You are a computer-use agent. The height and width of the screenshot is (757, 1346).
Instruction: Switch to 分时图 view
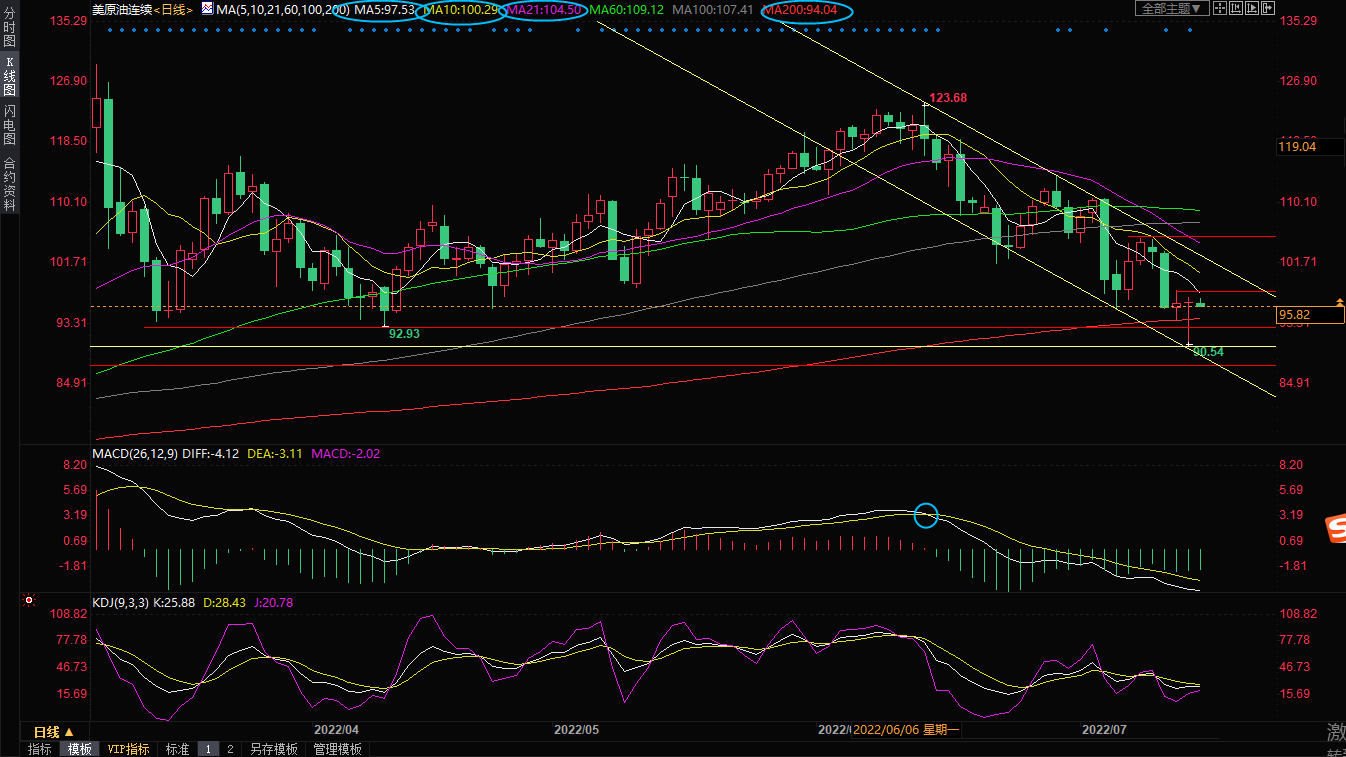point(9,34)
